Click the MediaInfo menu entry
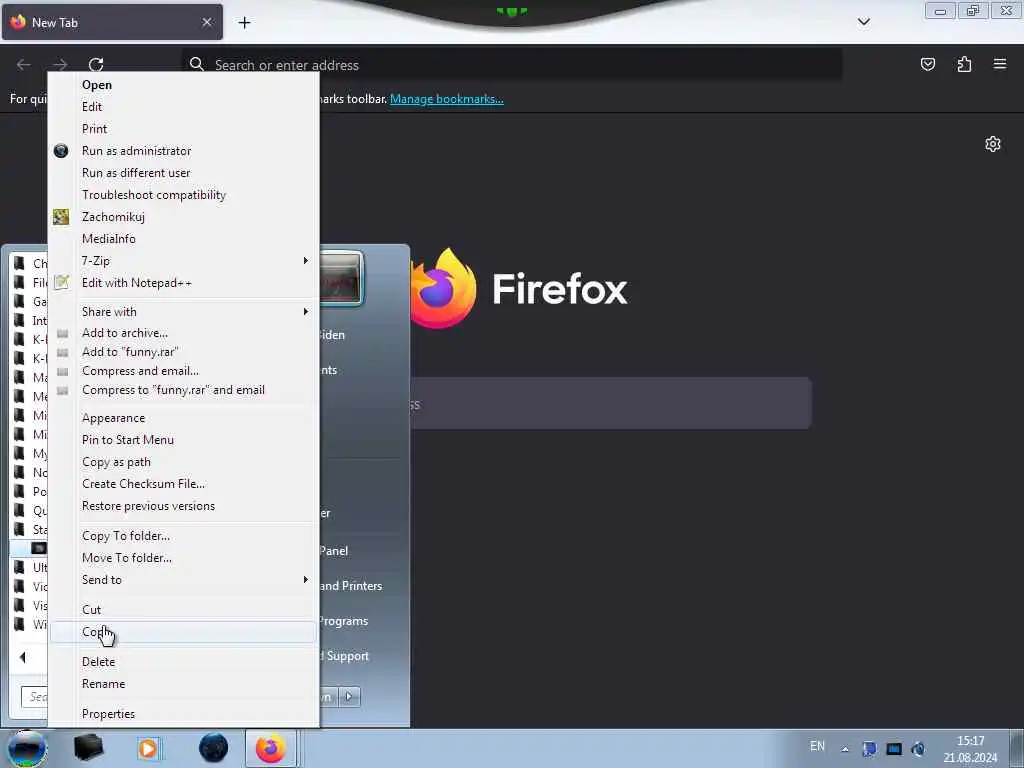 184,239
